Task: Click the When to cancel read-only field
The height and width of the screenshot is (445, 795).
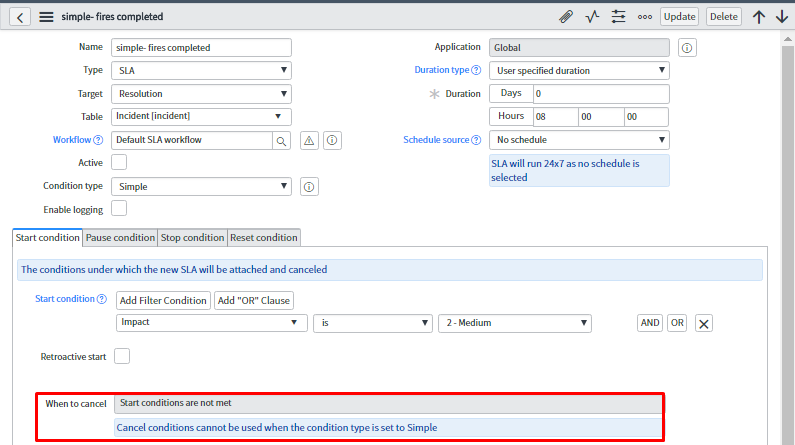Action: pos(388,403)
